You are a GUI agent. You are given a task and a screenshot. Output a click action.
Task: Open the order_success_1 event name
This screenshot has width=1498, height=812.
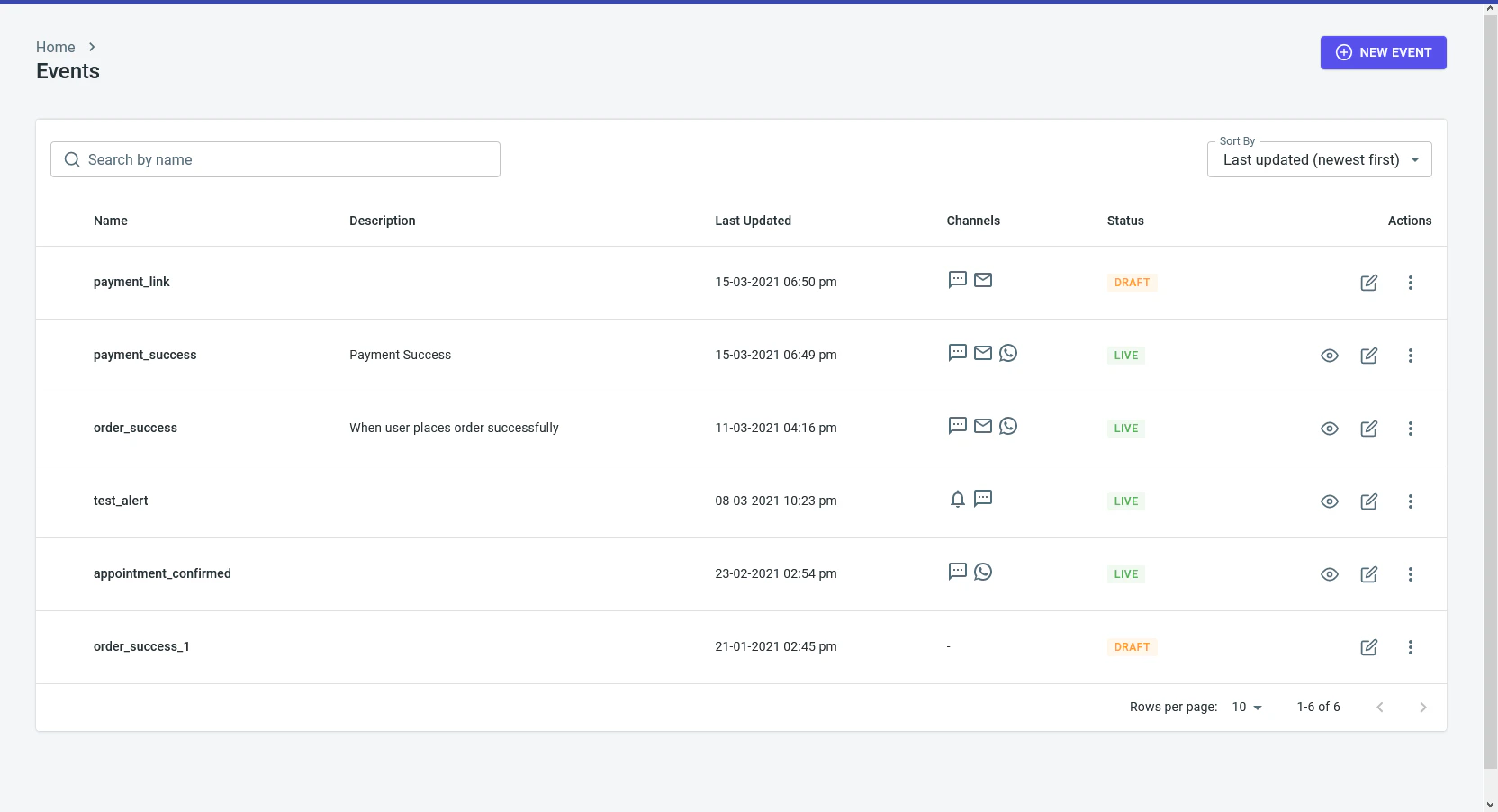[141, 646]
